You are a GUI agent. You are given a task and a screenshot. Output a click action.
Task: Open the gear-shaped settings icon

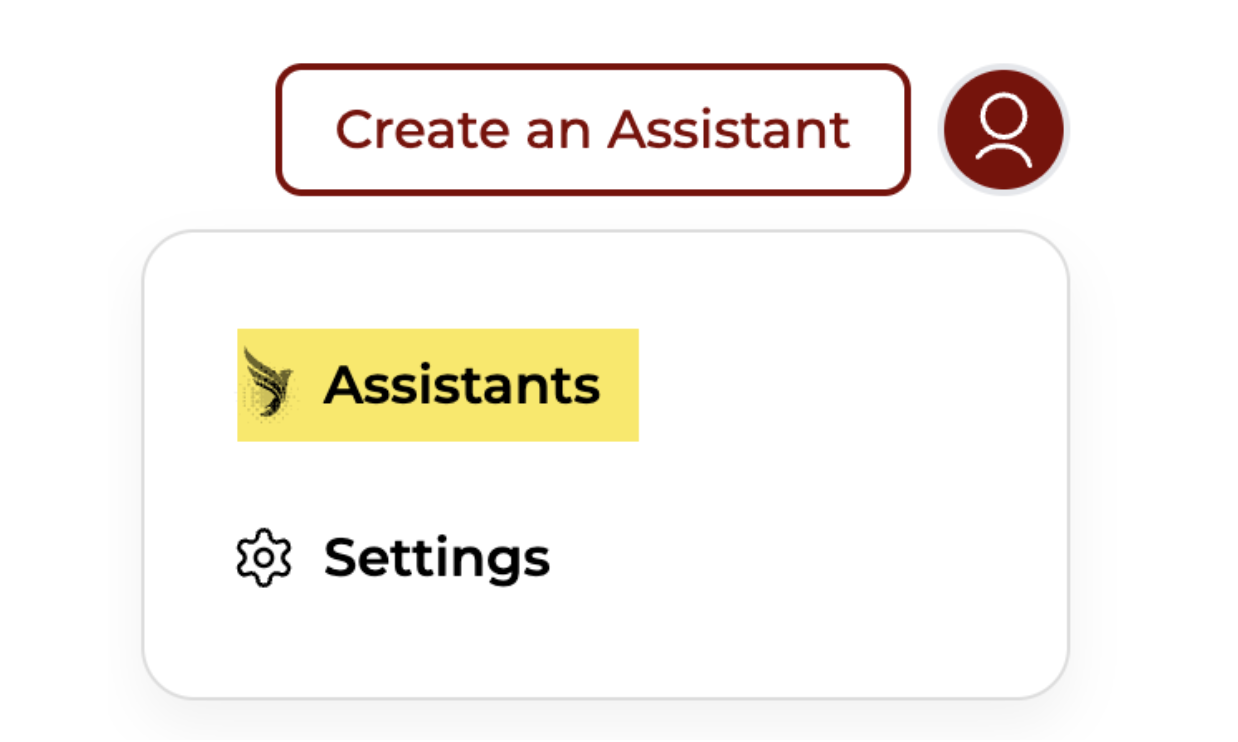(x=264, y=558)
